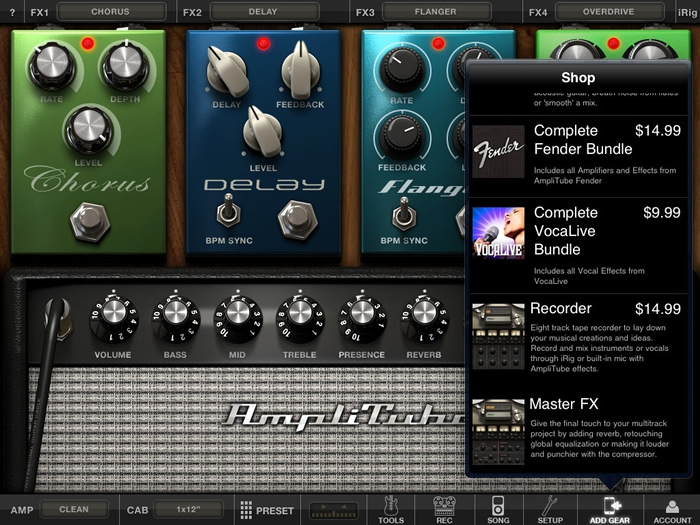The width and height of the screenshot is (700, 525).
Task: Click the Chorus Level knob
Action: (x=89, y=129)
